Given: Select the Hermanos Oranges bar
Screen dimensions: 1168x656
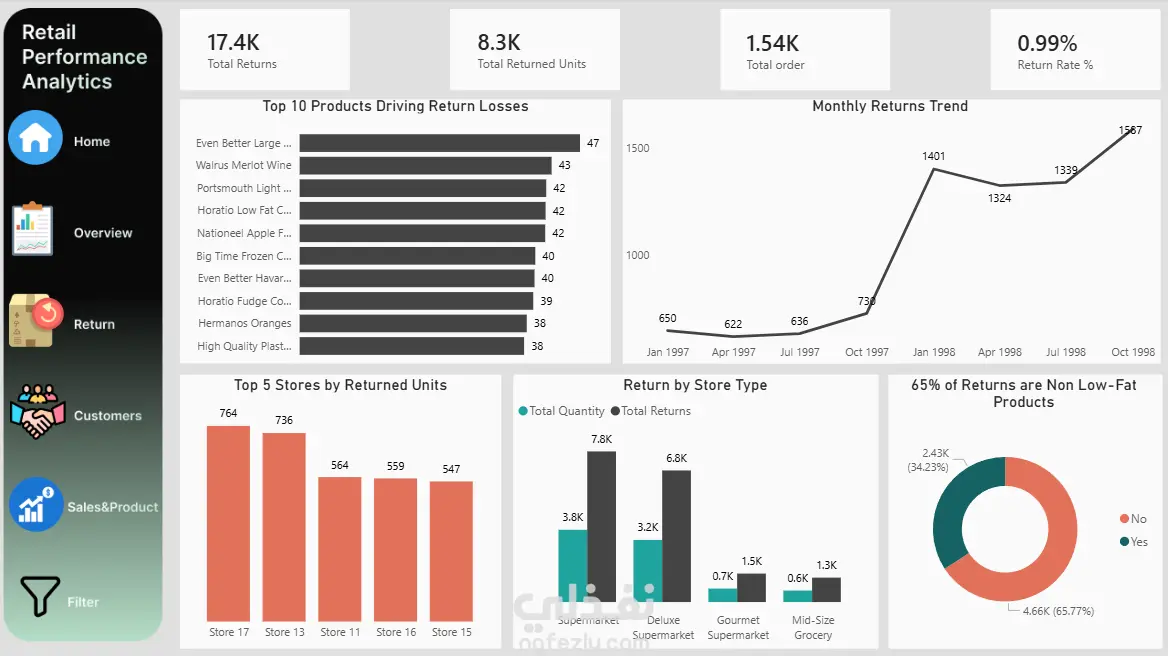Looking at the screenshot, I should [413, 323].
